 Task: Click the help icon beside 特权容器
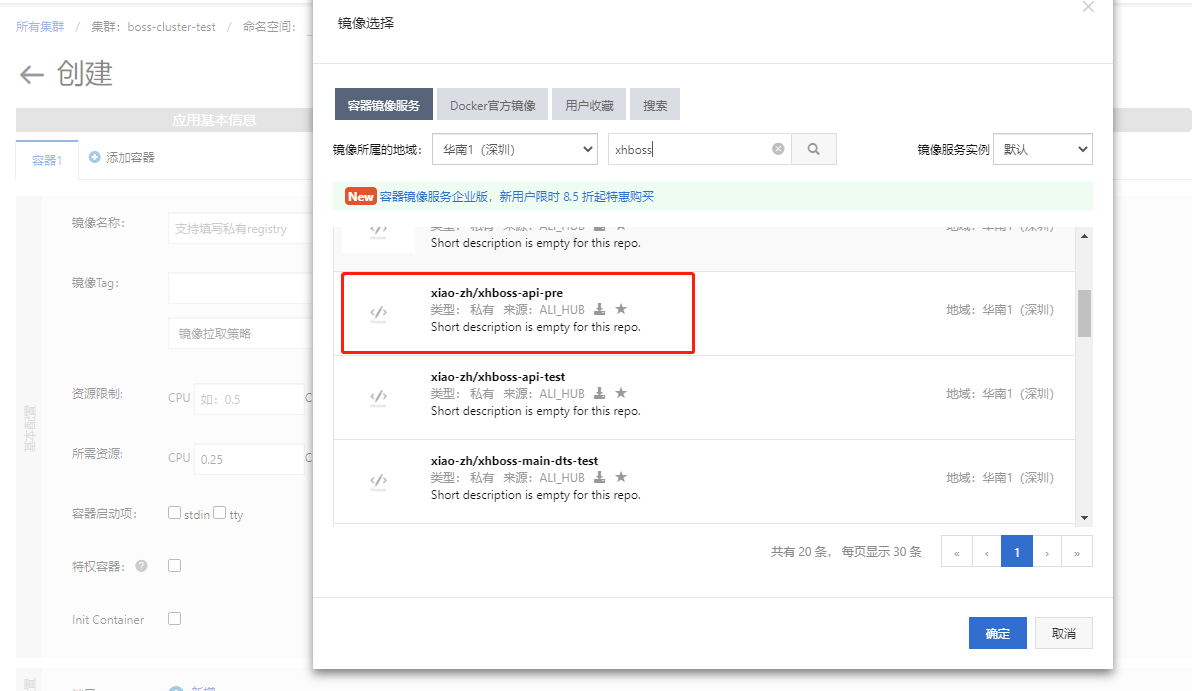141,566
